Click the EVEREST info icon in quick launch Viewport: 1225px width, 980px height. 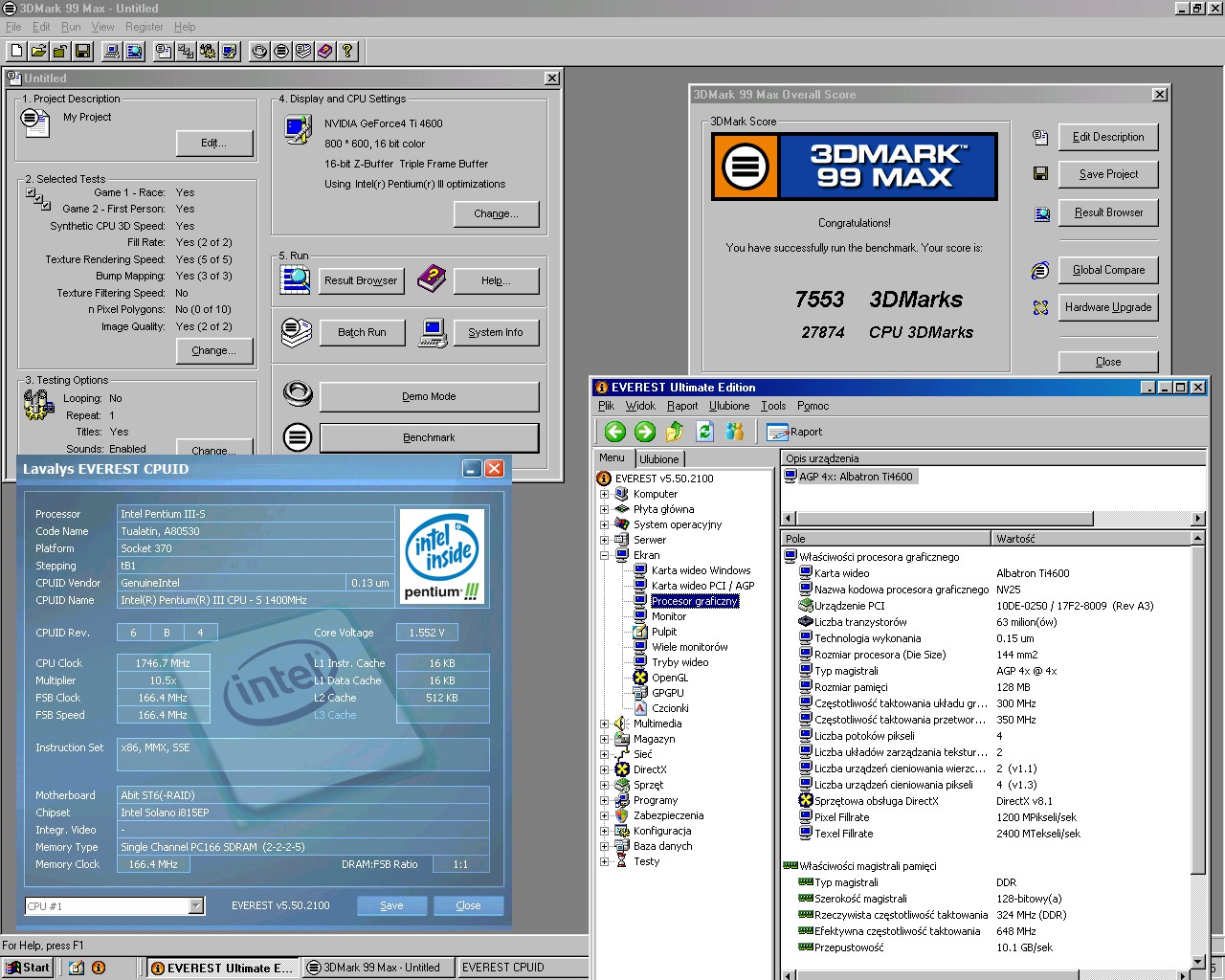pyautogui.click(x=99, y=968)
